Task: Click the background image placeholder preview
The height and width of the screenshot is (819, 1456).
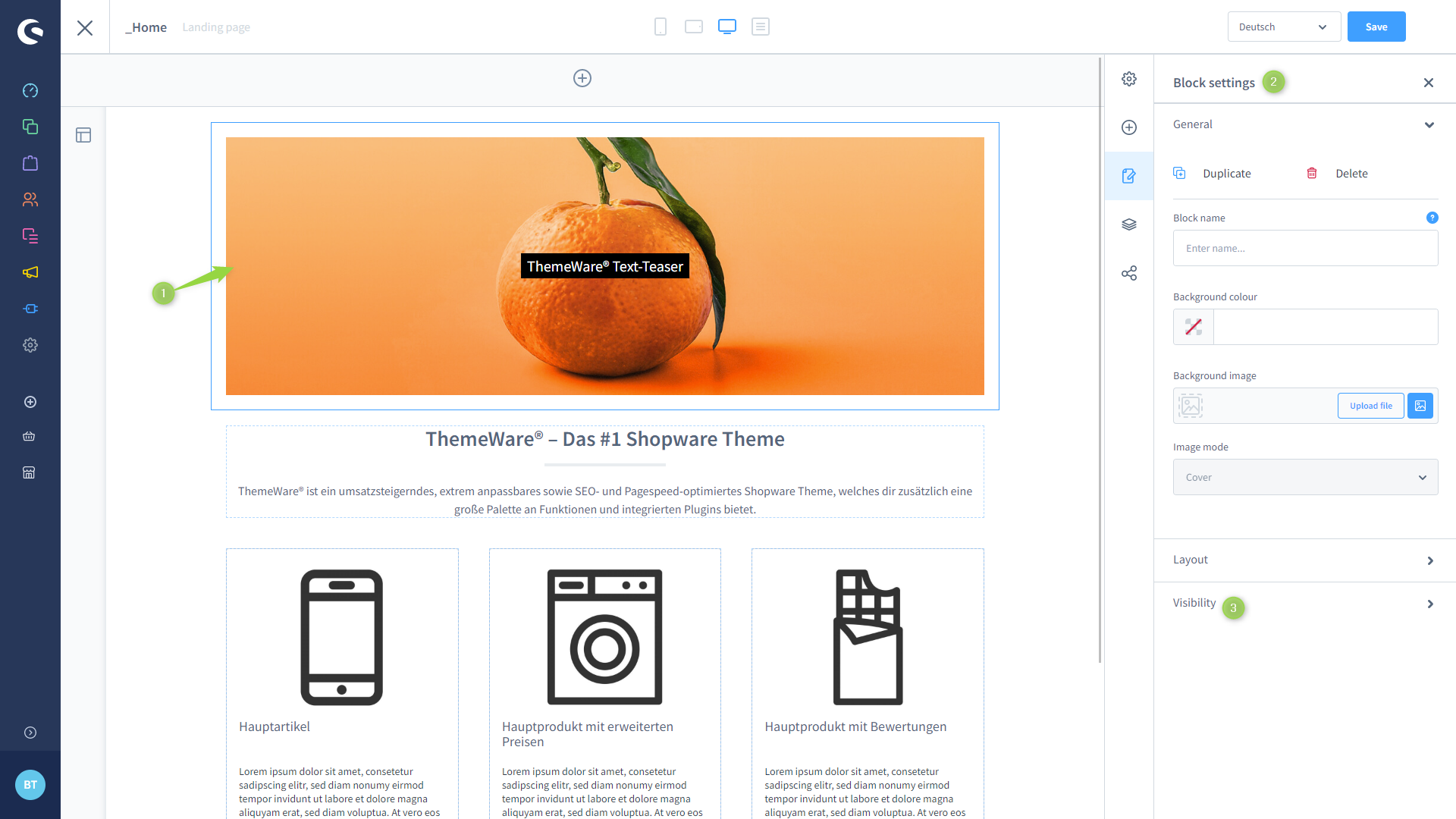Action: [x=1191, y=406]
